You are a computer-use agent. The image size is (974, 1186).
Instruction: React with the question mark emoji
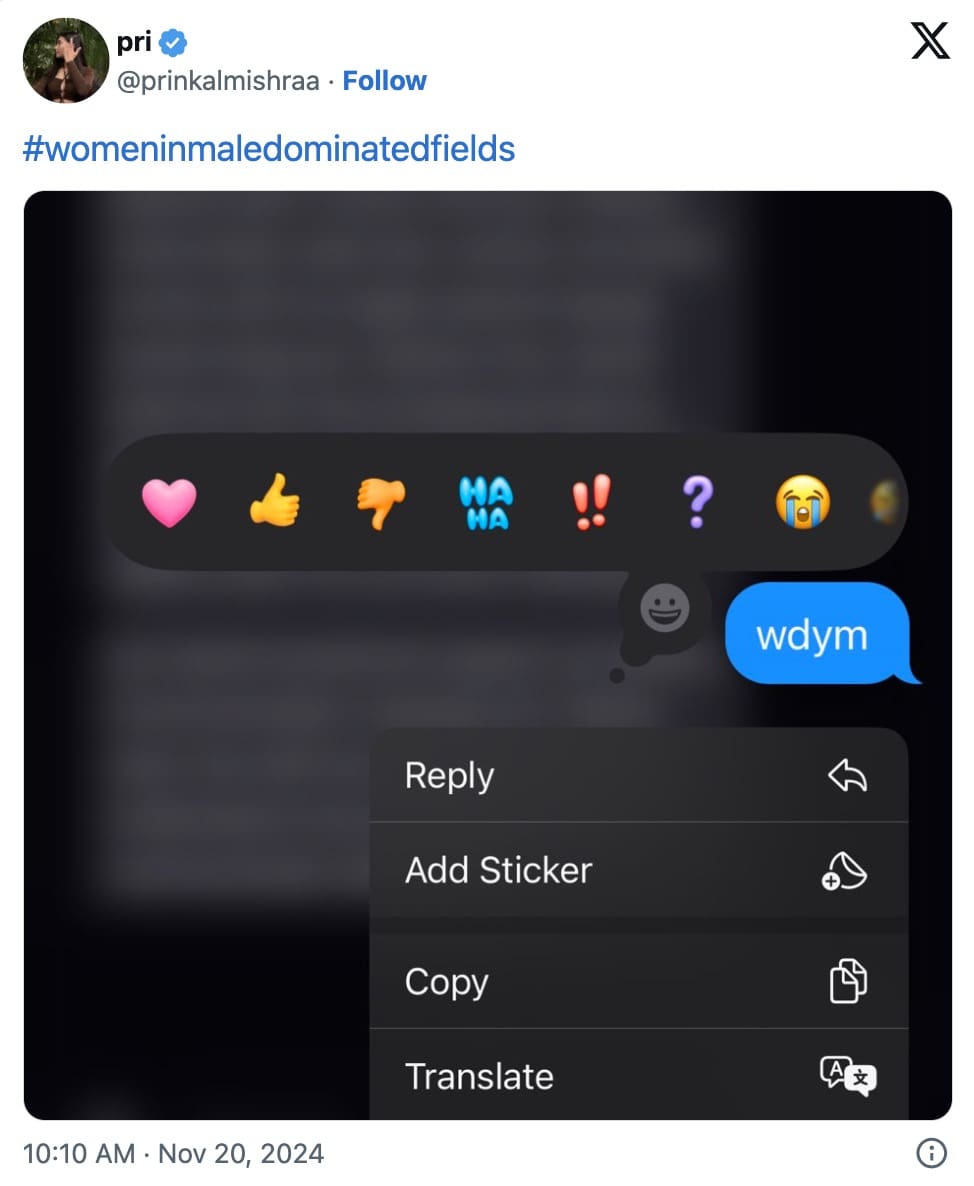pyautogui.click(x=695, y=504)
